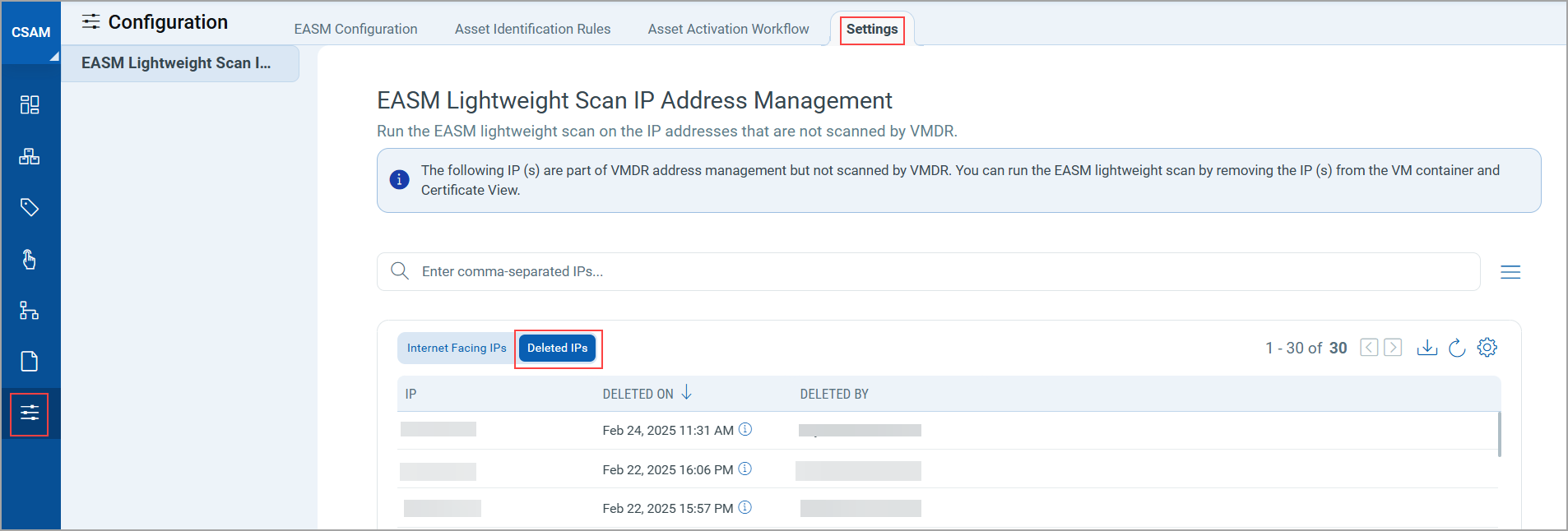Open the hamburger menu beside search
This screenshot has width=1568, height=531.
1510,272
